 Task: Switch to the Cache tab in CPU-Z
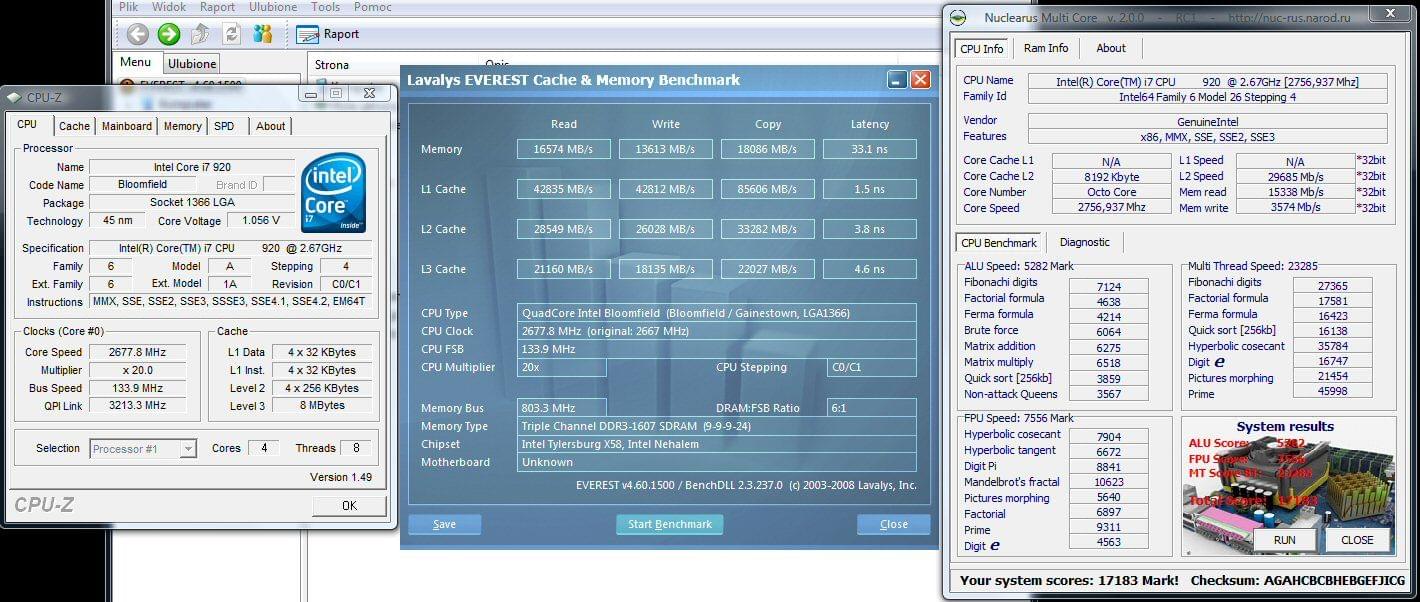(74, 126)
